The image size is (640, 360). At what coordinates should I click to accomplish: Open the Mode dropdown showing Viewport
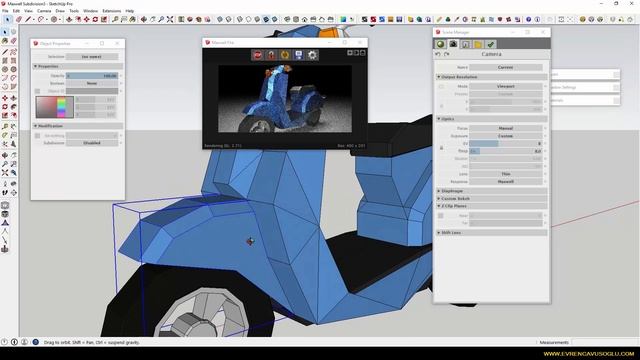pos(506,87)
